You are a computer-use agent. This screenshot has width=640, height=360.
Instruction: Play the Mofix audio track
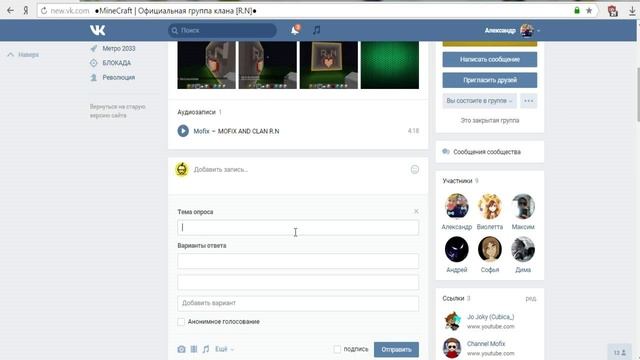(183, 131)
